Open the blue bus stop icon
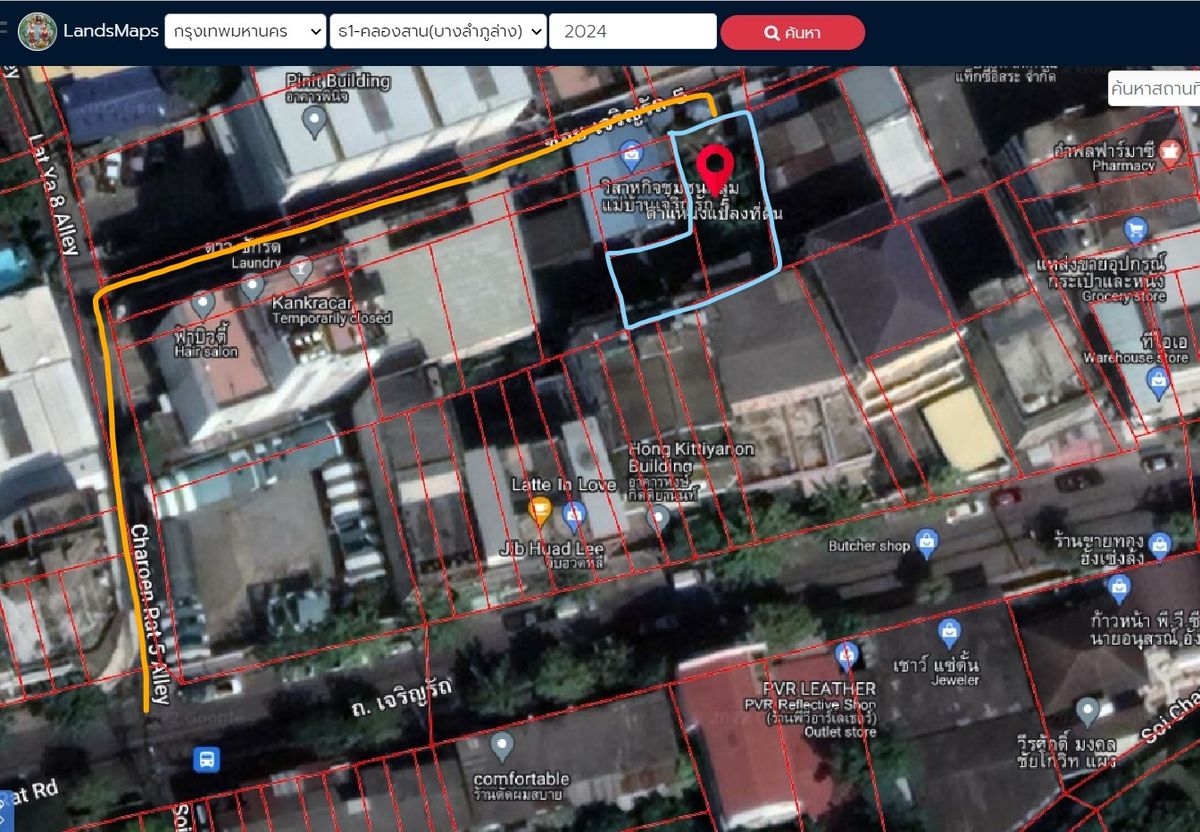Screen dimensions: 1200x832 tap(207, 759)
